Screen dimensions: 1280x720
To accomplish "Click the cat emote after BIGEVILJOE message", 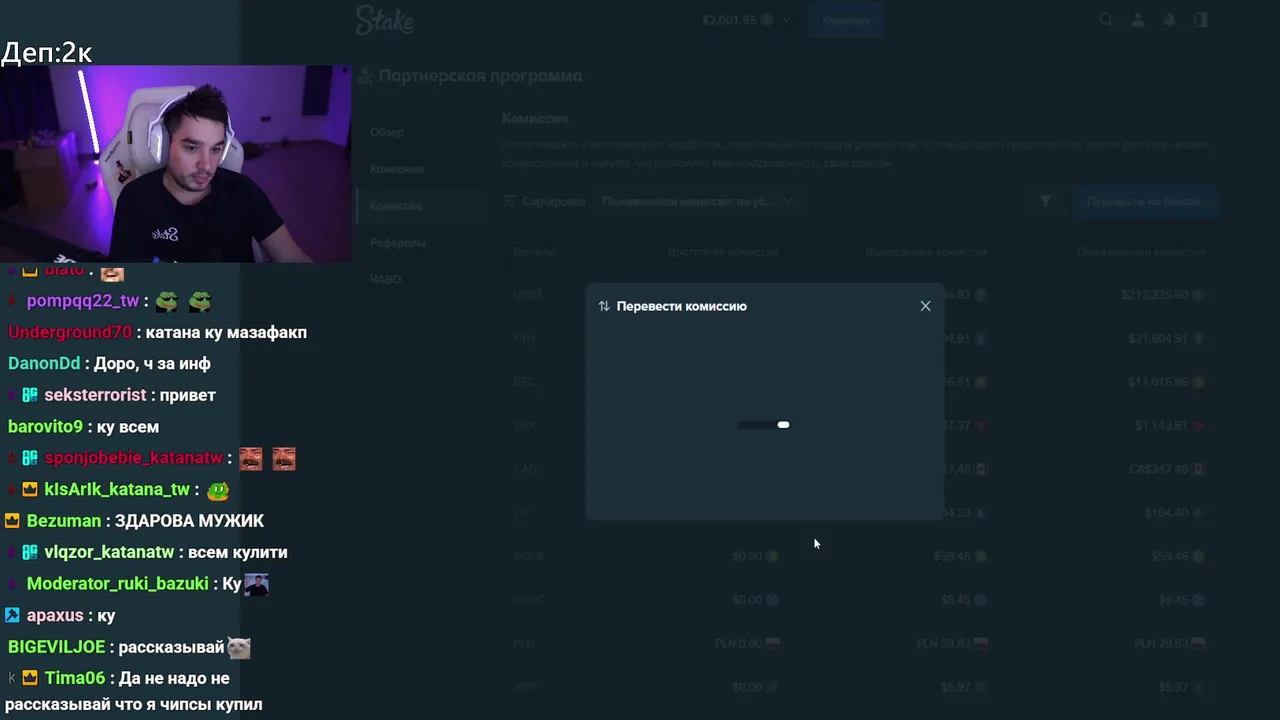I will 239,647.
